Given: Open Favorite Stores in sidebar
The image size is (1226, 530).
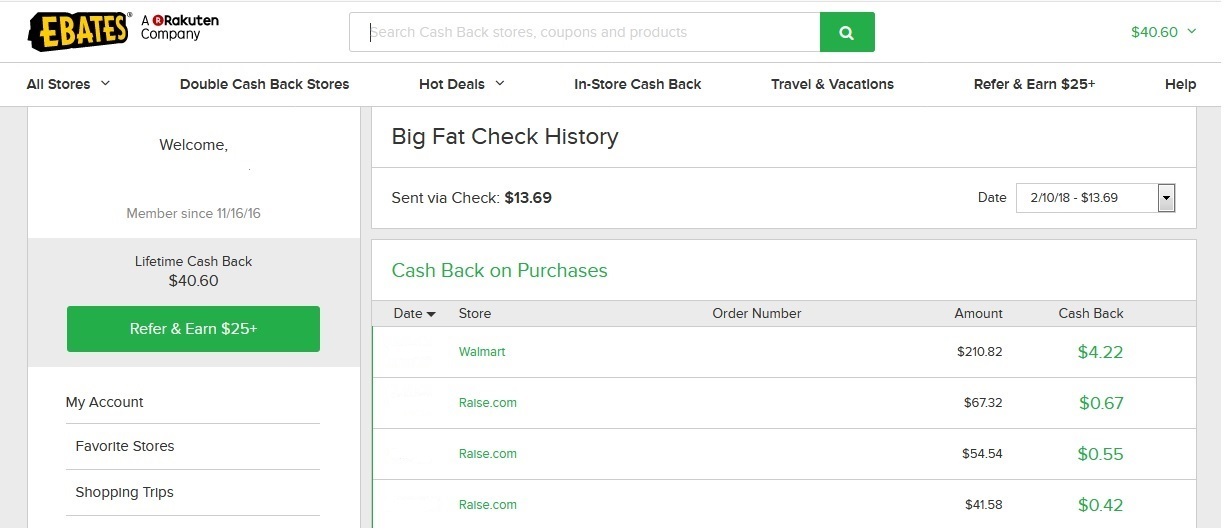Looking at the screenshot, I should pos(125,446).
